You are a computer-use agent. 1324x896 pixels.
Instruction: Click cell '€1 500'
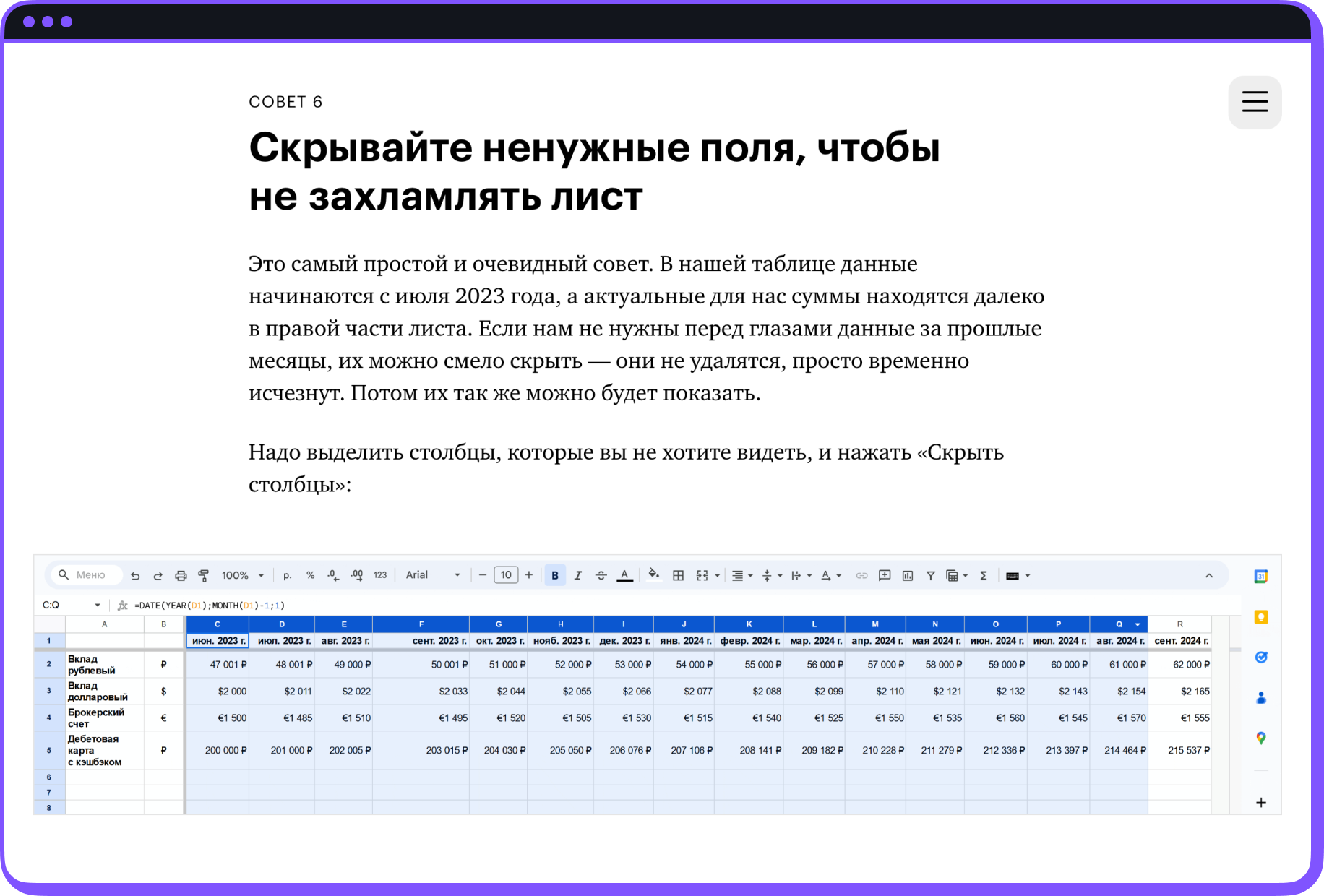coord(218,718)
